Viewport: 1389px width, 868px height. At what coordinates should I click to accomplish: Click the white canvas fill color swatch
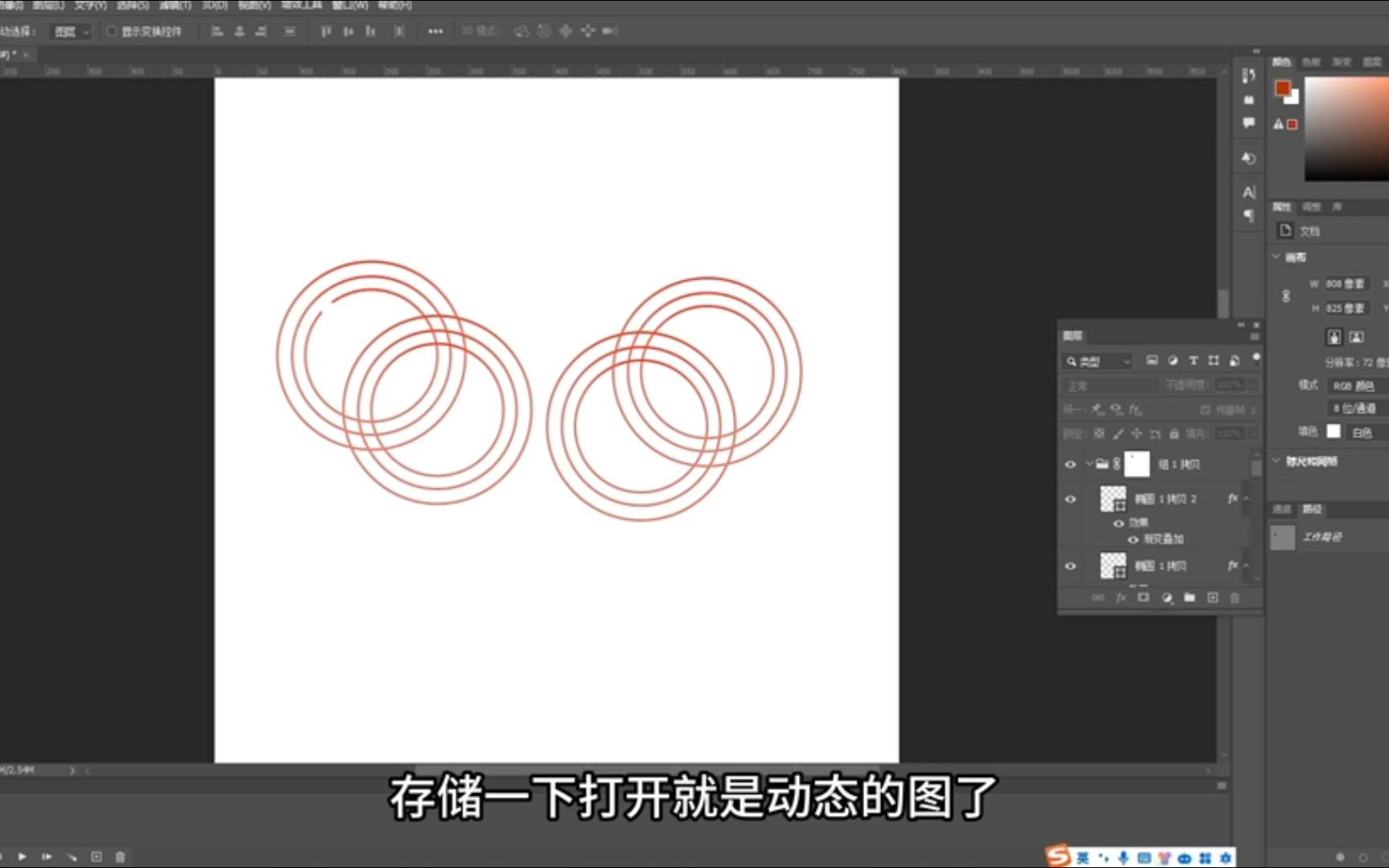coord(1334,432)
